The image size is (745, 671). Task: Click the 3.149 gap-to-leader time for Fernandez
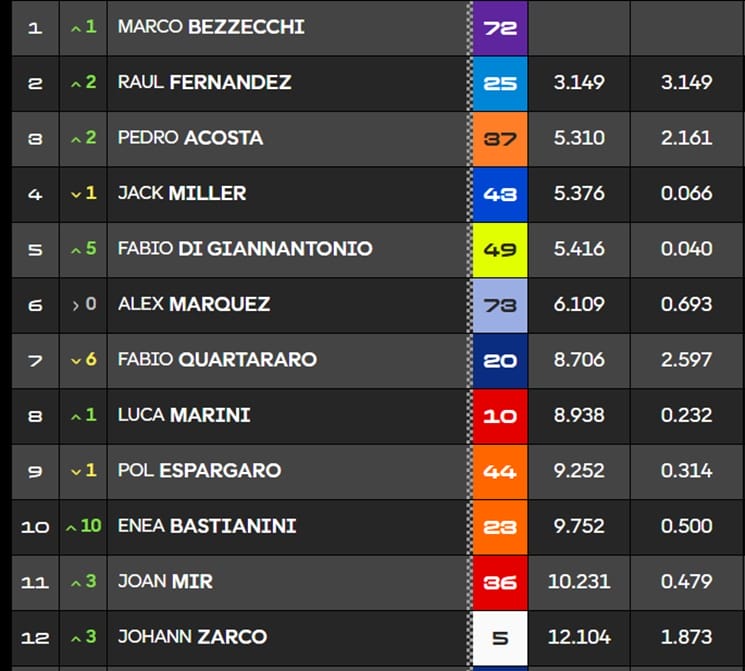(x=579, y=82)
